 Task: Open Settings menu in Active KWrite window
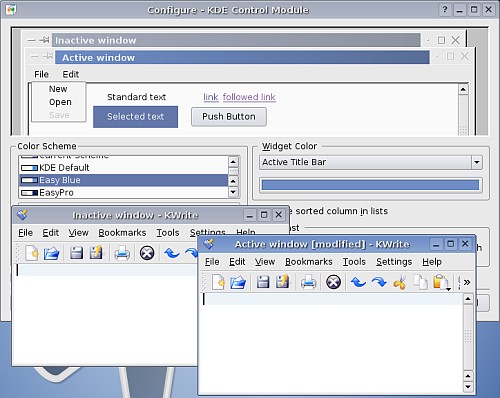click(394, 262)
